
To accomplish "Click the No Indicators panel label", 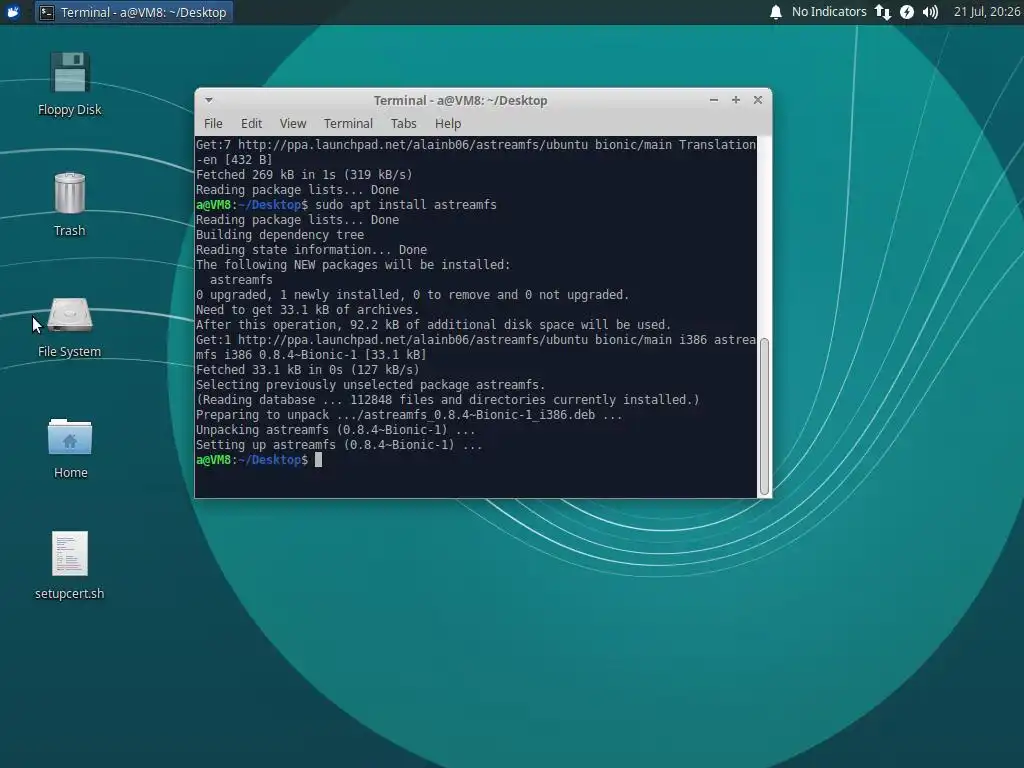I will pos(829,12).
